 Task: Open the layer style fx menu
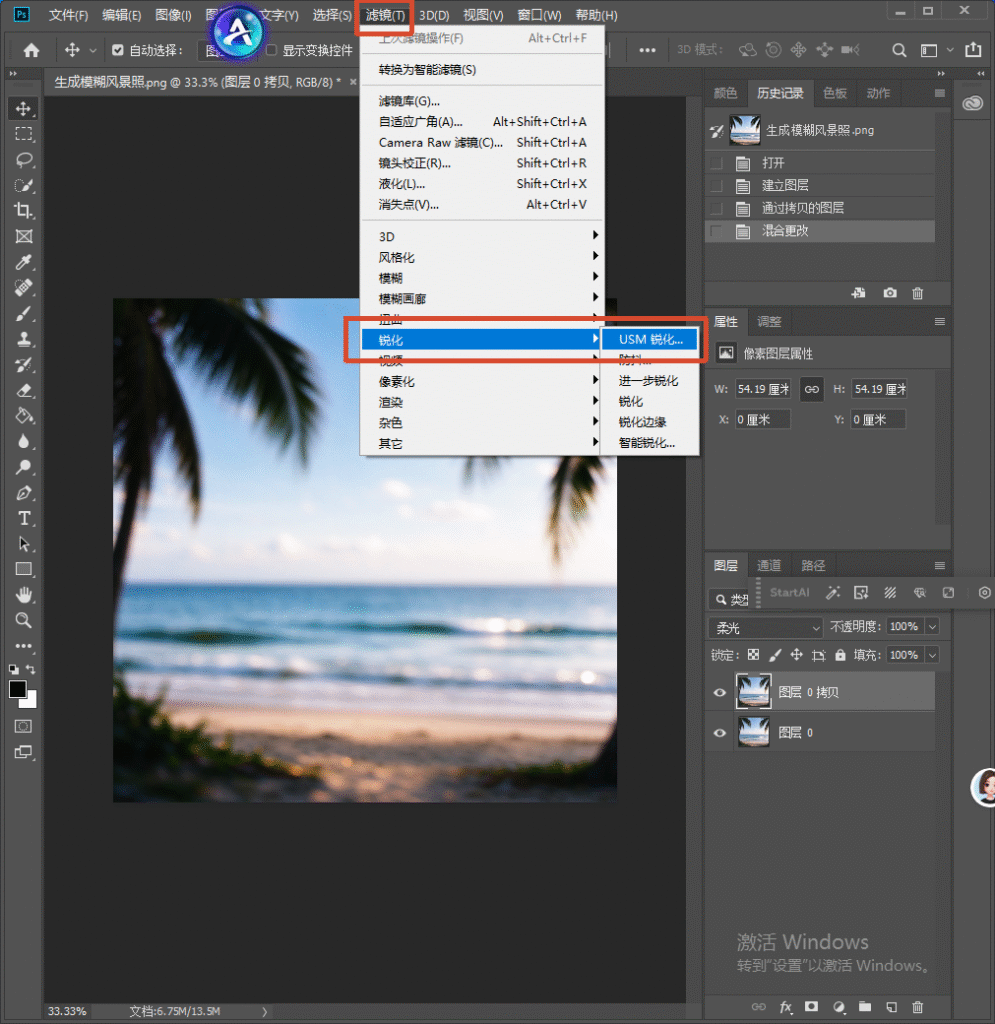click(x=785, y=1006)
